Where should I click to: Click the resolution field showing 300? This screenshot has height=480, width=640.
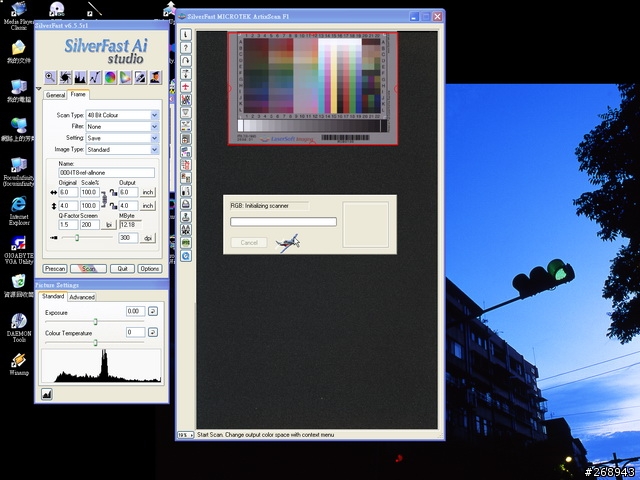tap(129, 238)
